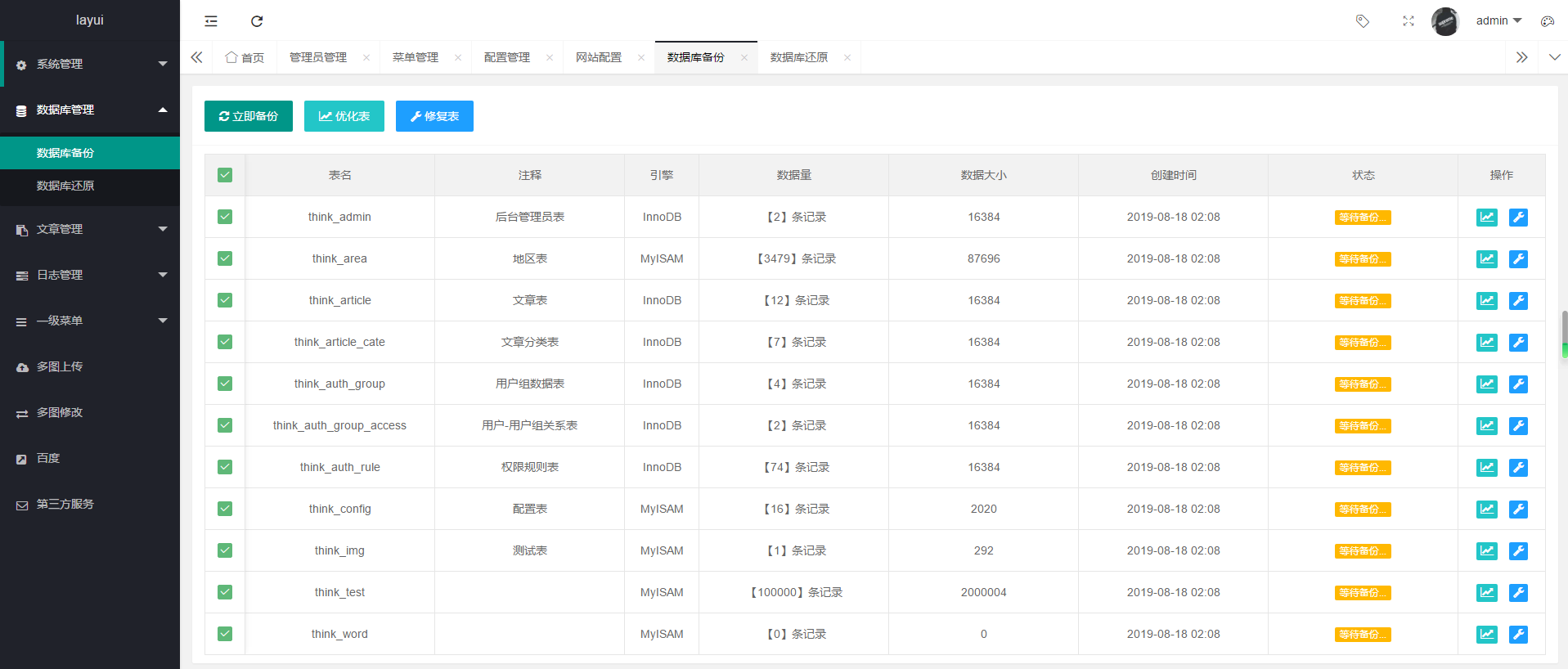Click the 优化表 button
The image size is (1568, 669).
[344, 116]
